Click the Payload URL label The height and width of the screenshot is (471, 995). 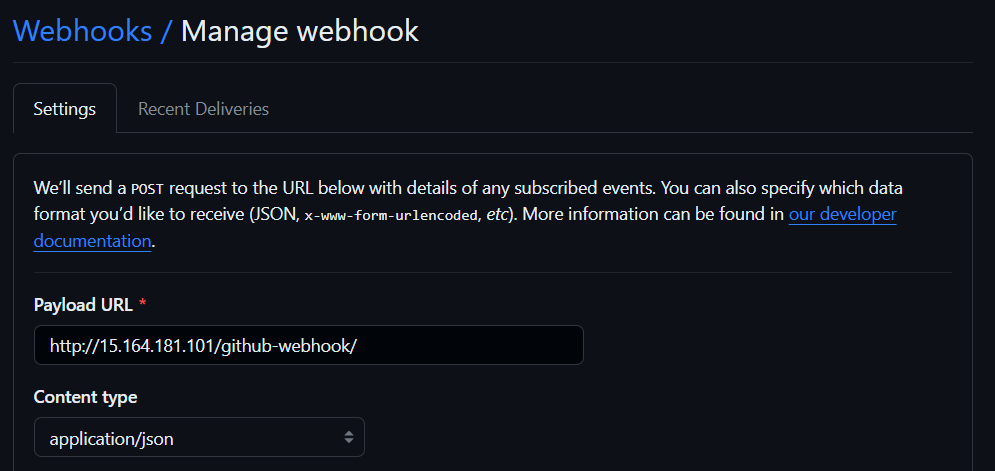coord(83,305)
